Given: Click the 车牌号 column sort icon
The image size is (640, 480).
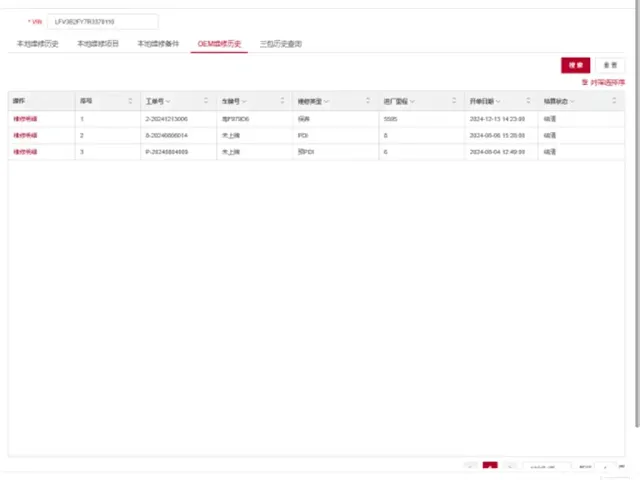Looking at the screenshot, I should pos(282,101).
